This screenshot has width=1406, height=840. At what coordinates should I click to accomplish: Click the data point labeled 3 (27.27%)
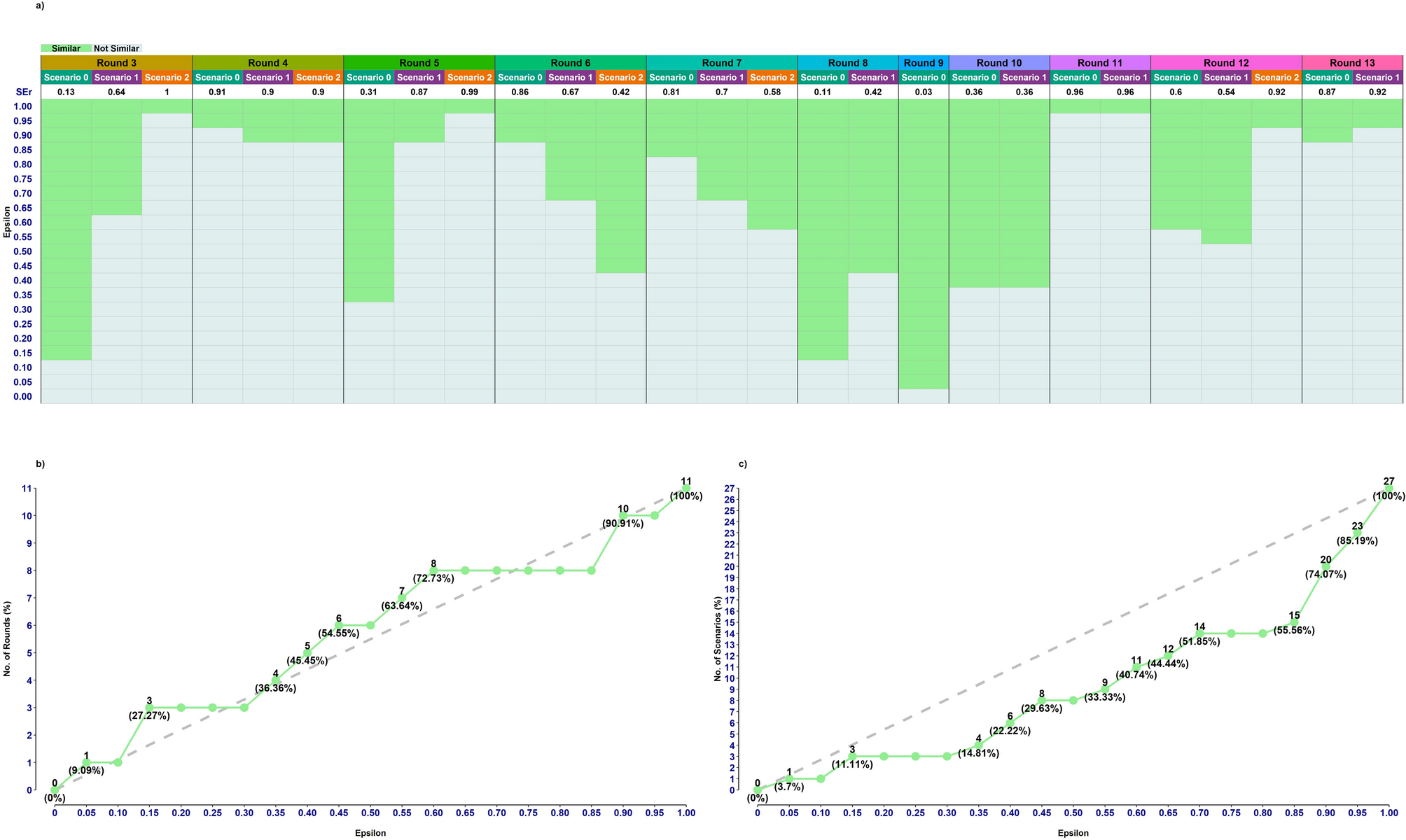point(149,708)
